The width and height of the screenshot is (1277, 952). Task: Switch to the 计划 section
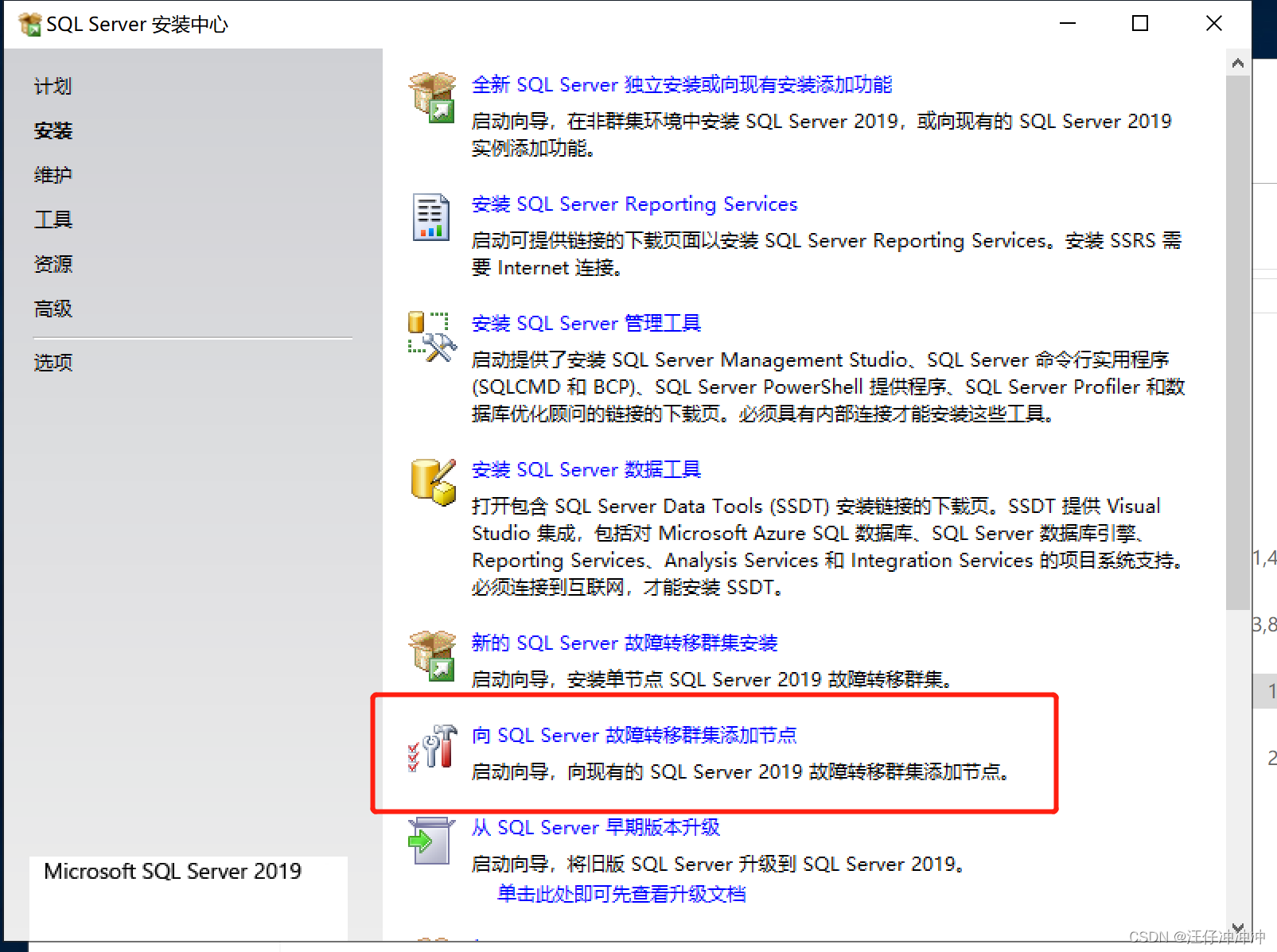[x=52, y=85]
